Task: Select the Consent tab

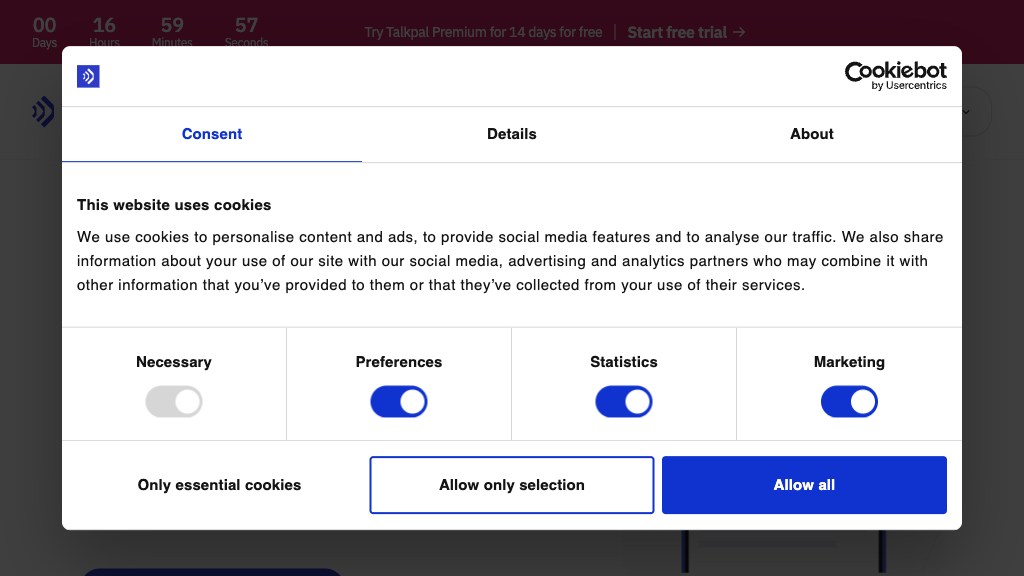Action: coord(211,133)
